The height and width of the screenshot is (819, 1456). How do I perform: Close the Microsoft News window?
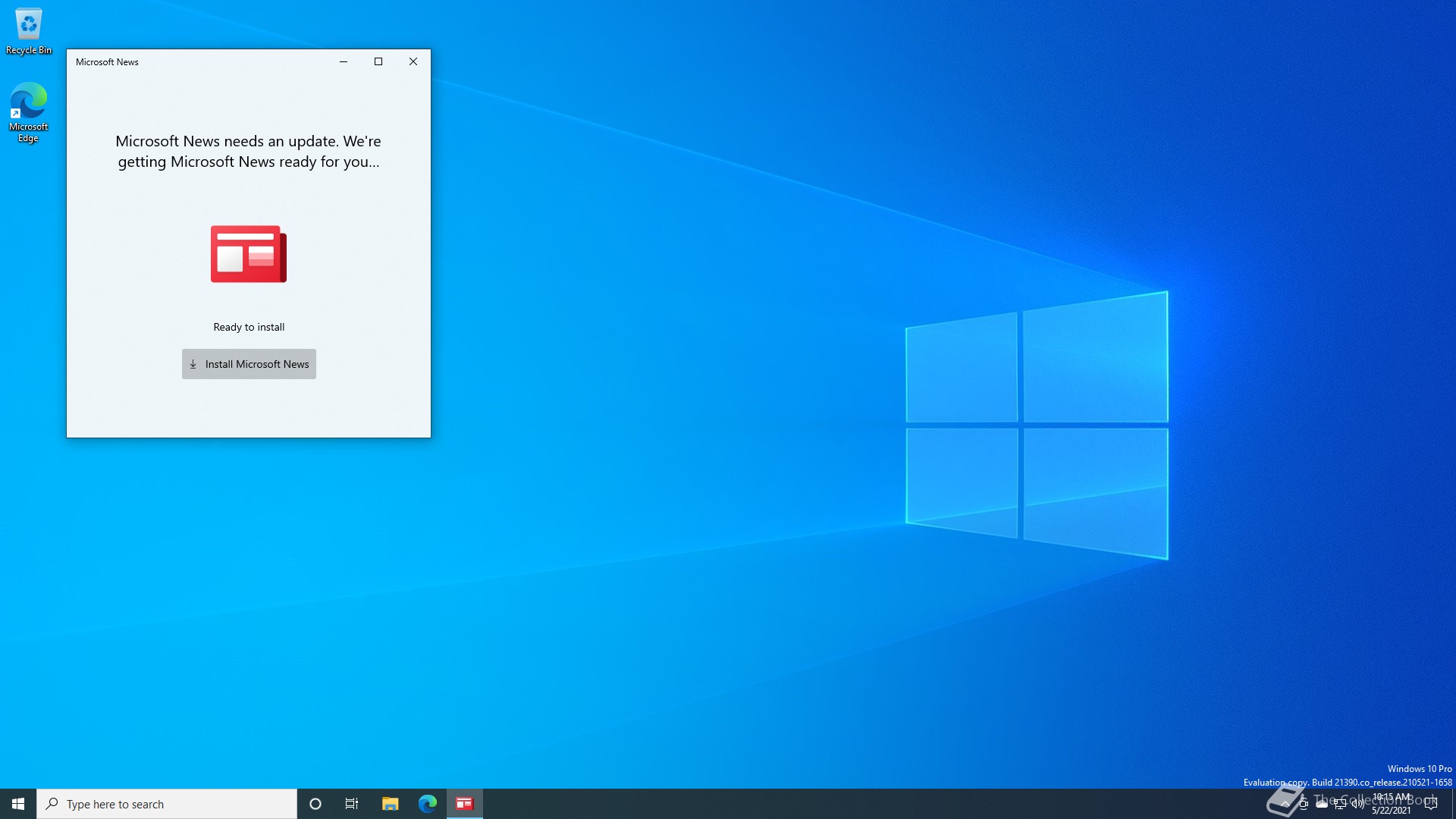413,61
